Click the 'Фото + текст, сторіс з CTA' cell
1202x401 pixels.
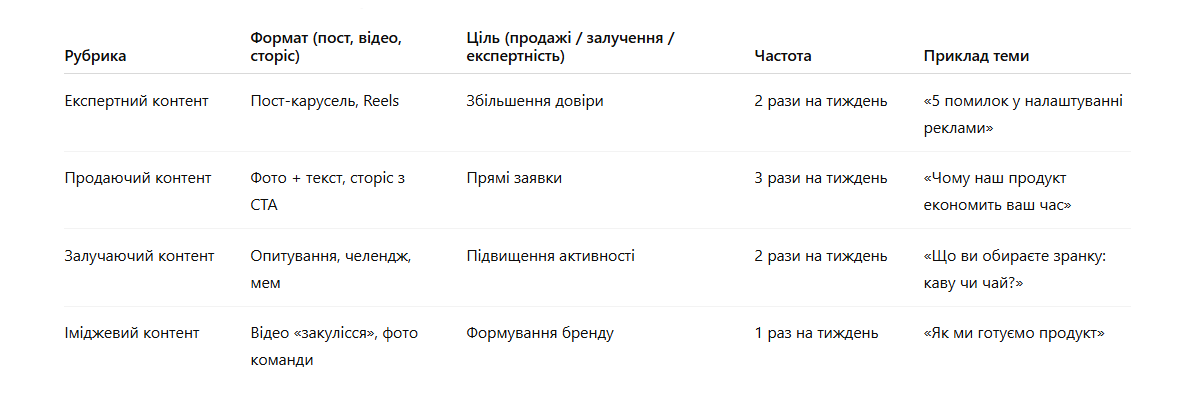(328, 190)
